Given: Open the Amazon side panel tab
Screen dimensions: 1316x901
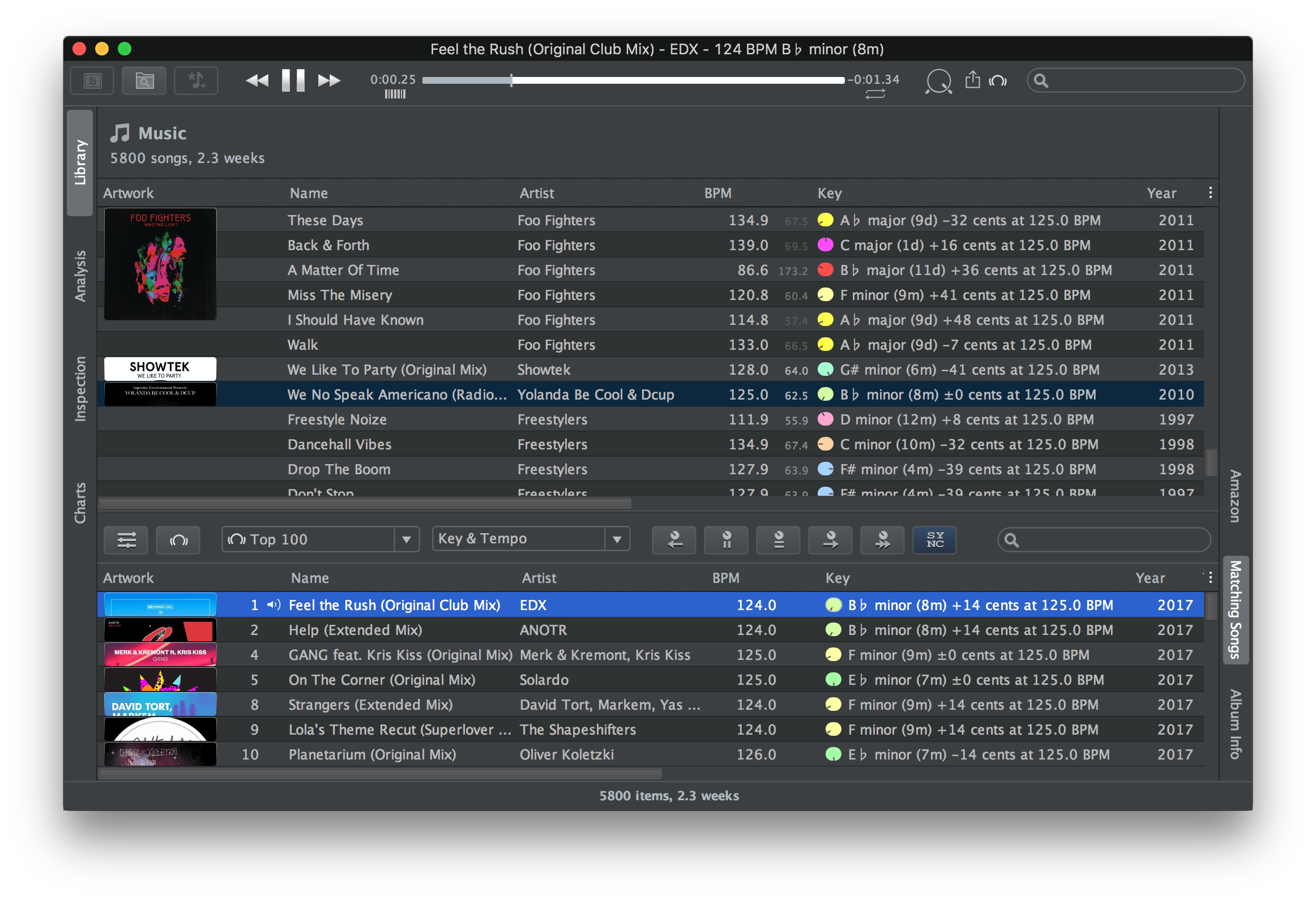Looking at the screenshot, I should coord(1235,496).
